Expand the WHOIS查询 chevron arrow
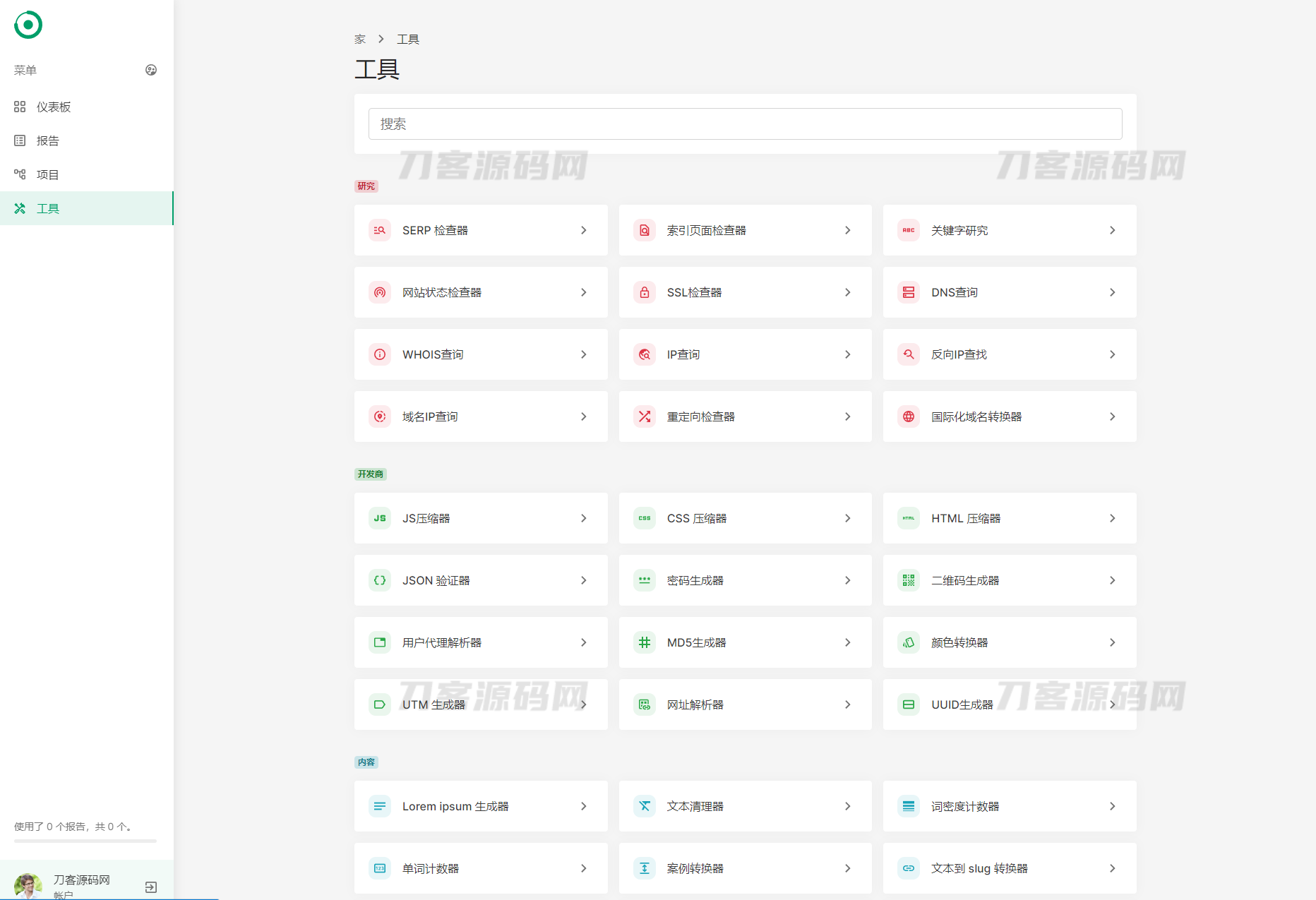 pyautogui.click(x=583, y=354)
